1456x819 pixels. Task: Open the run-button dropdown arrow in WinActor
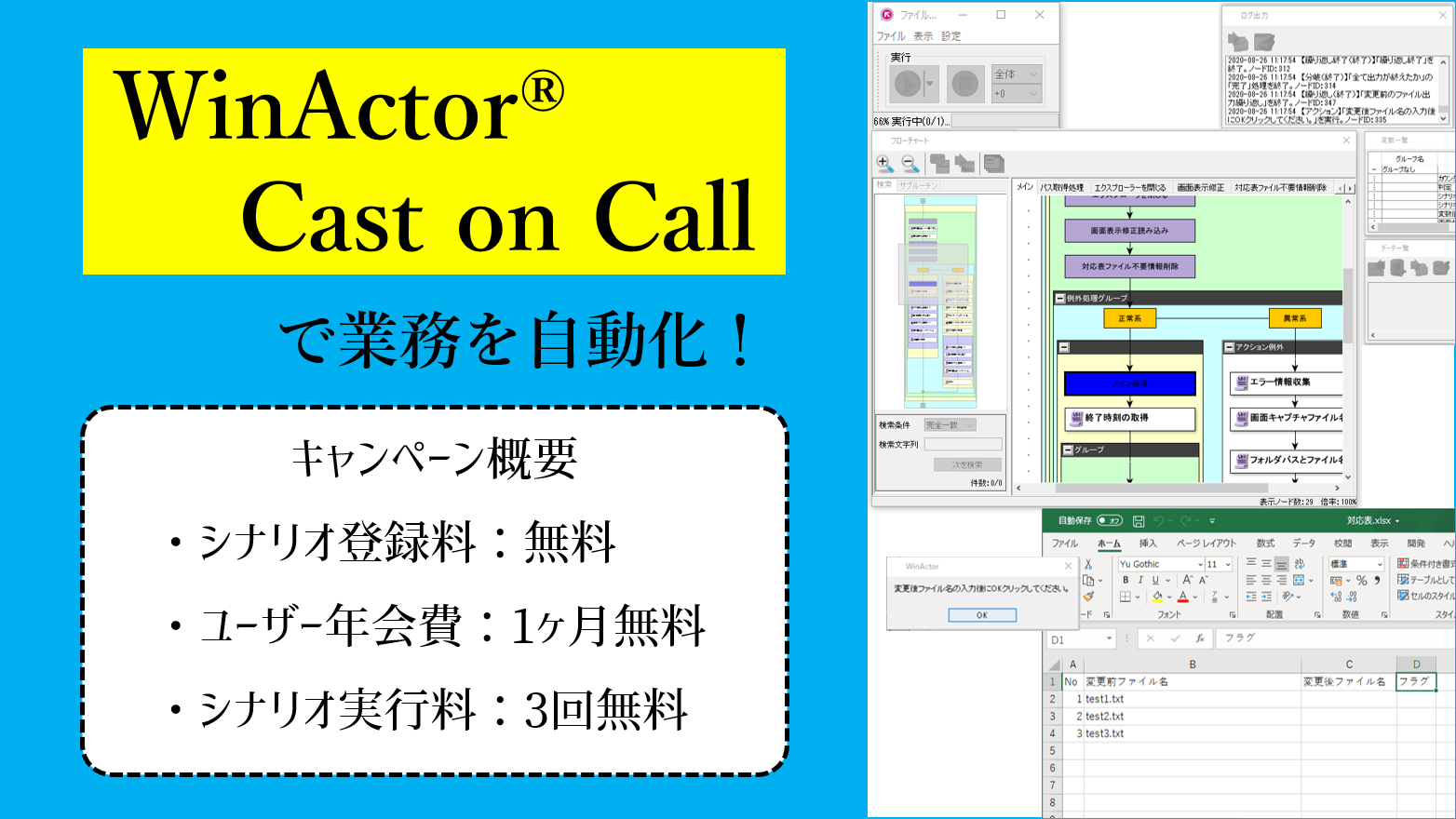click(x=929, y=85)
